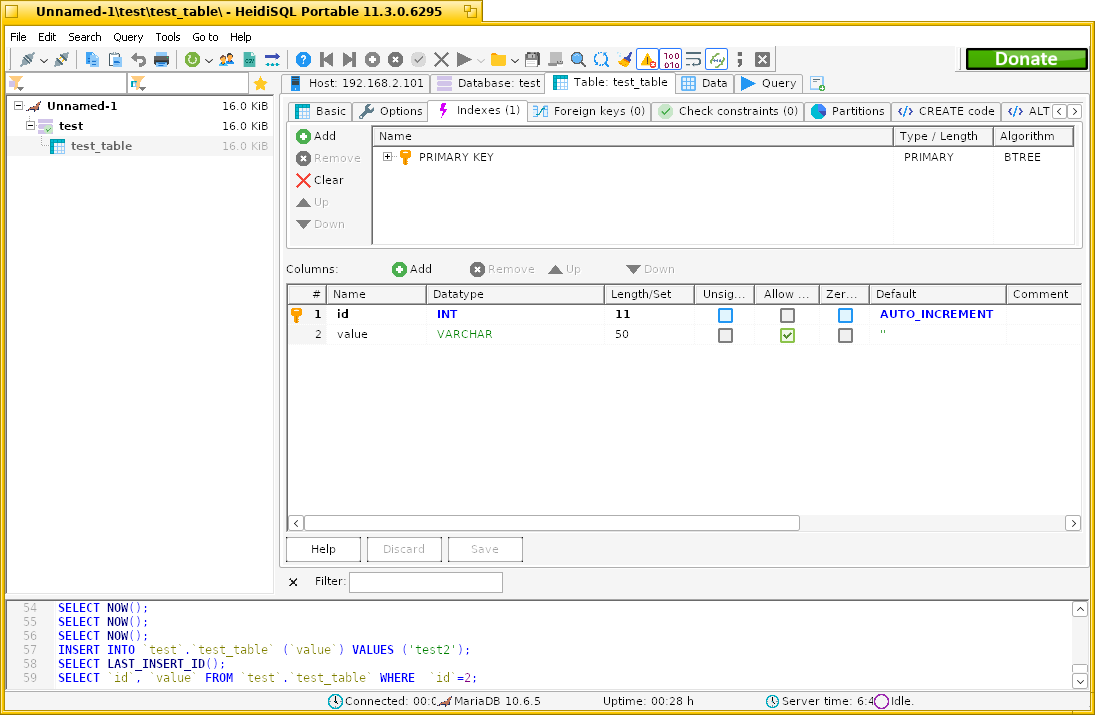
Task: Click the connect to server plug icon
Action: tap(27, 60)
